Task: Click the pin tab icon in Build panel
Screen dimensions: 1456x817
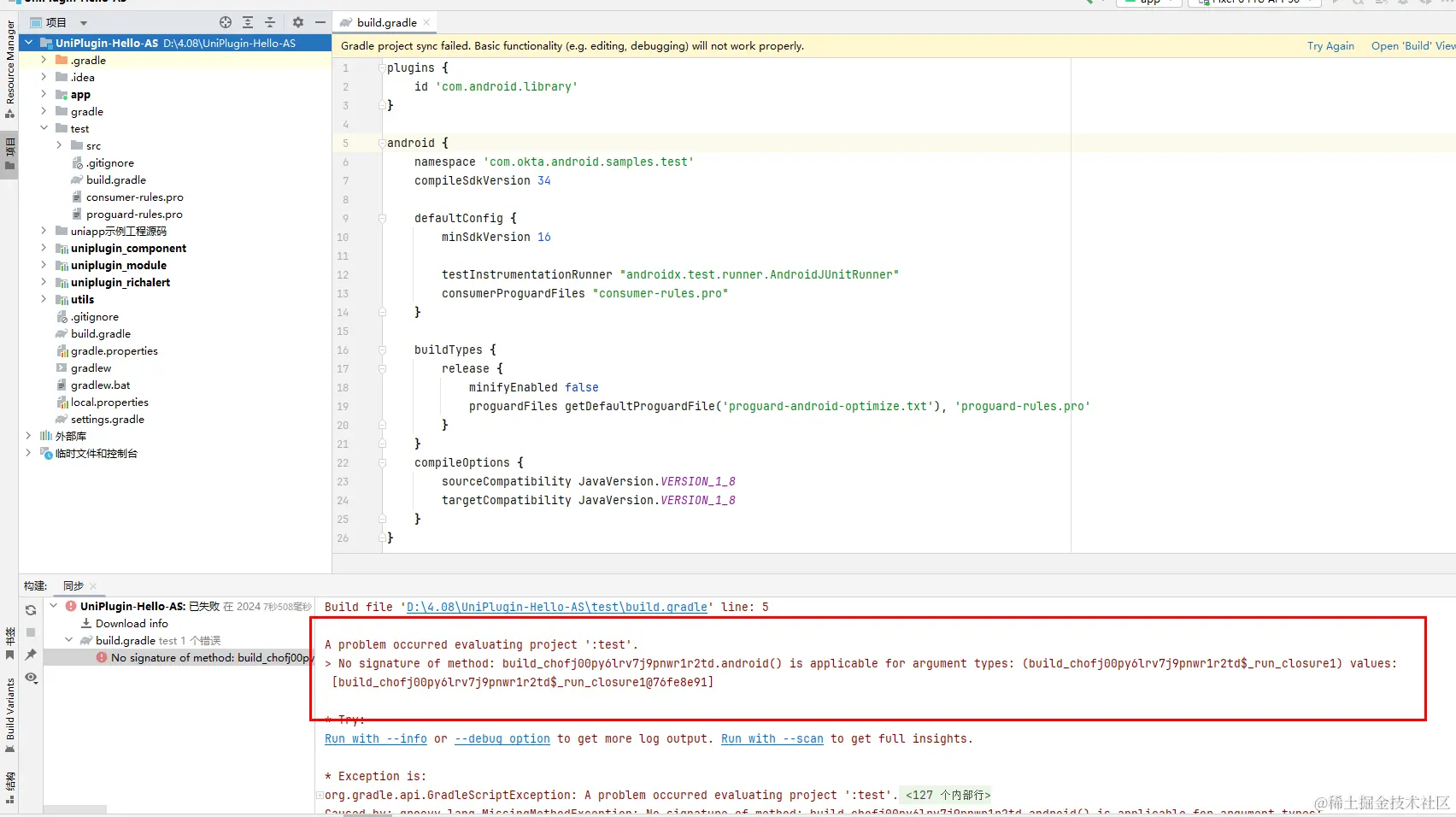Action: click(x=31, y=655)
